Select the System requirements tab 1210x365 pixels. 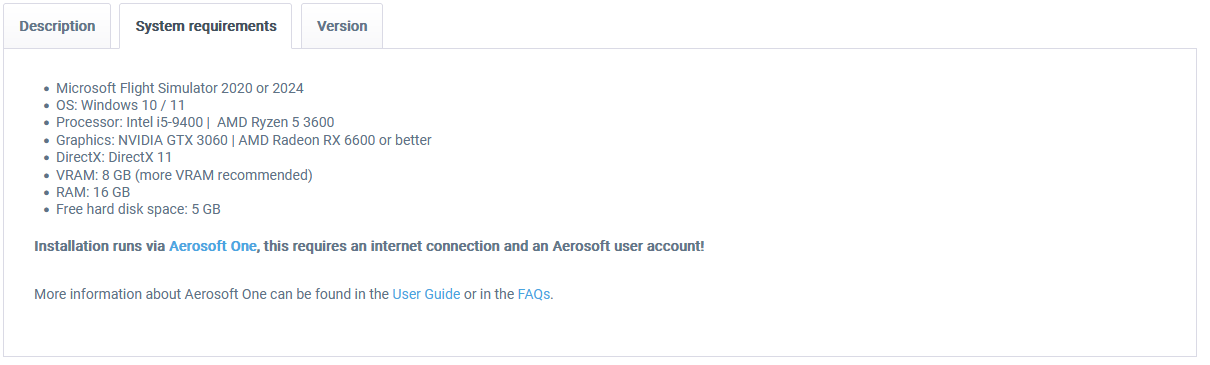206,26
